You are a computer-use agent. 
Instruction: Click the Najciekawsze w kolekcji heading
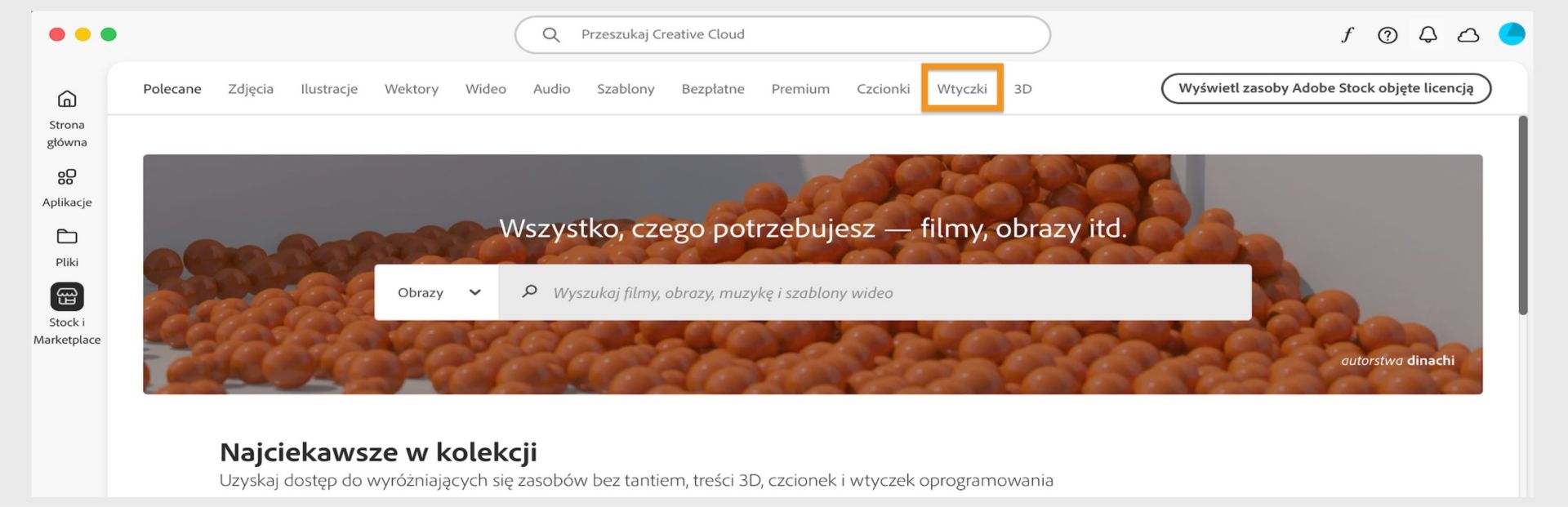(378, 451)
